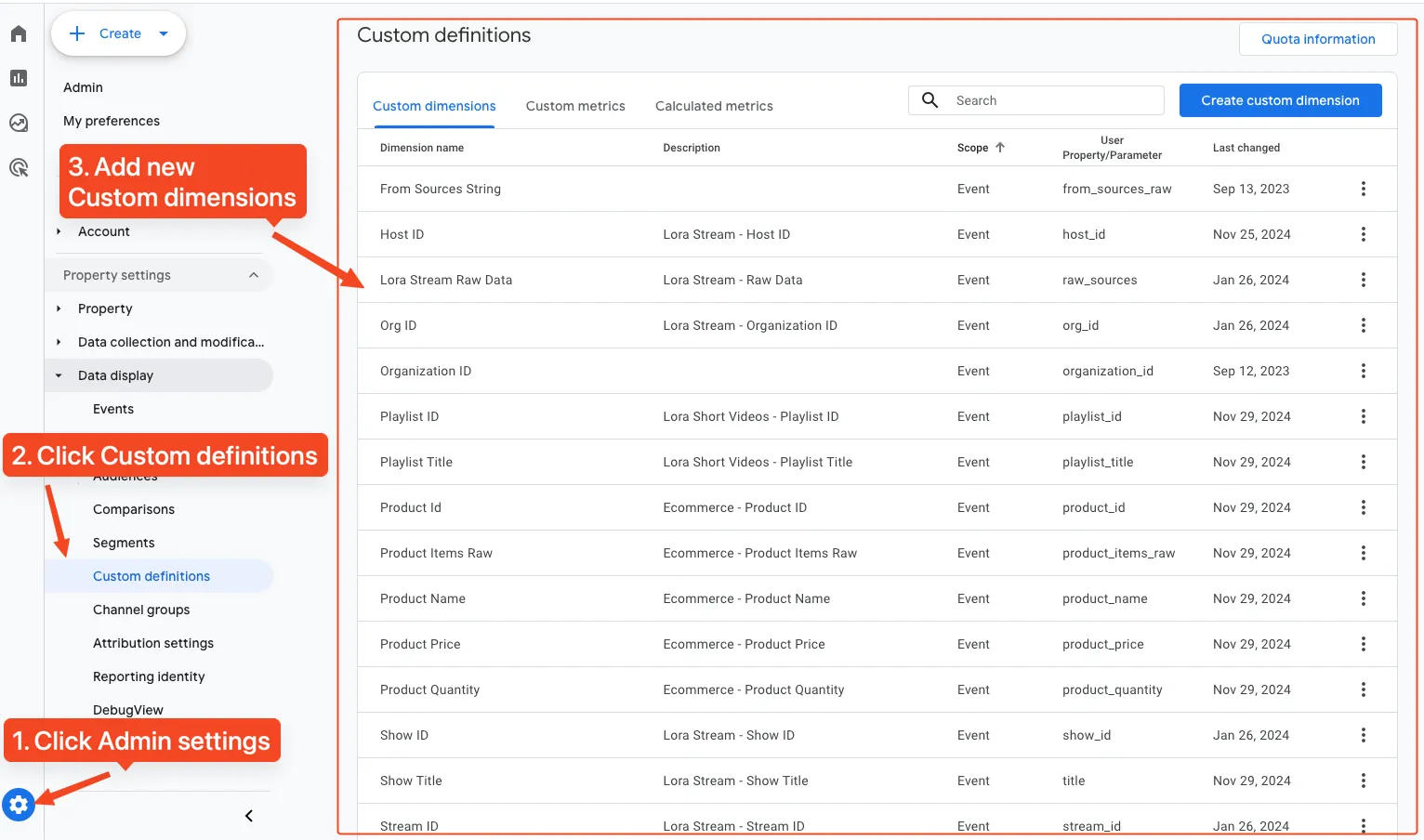Open options menu for Host ID row
Image resolution: width=1424 pixels, height=840 pixels.
point(1364,234)
